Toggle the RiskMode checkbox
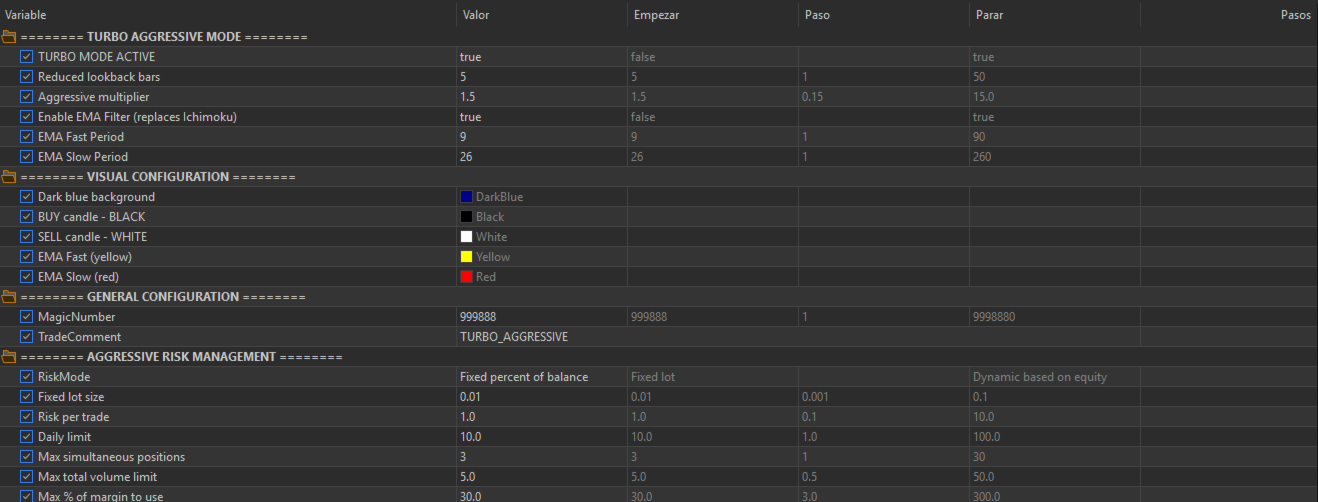The width and height of the screenshot is (1318, 502). click(x=27, y=377)
